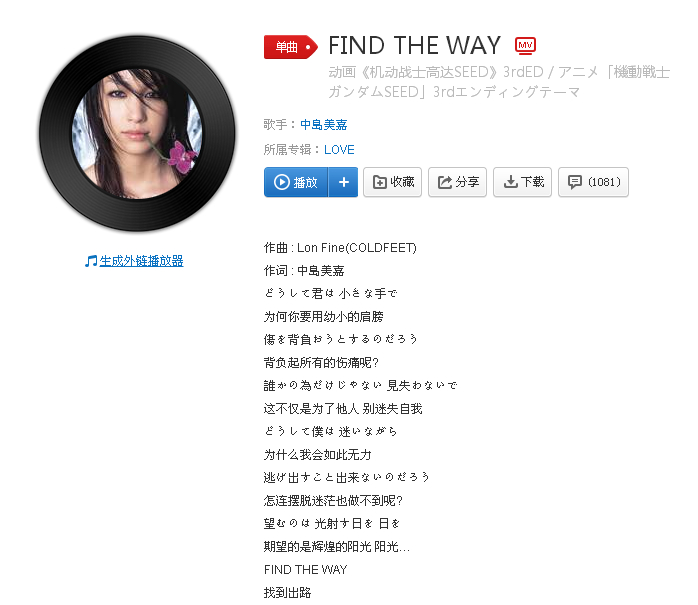The image size is (698, 605).
Task: Open artist page 中岛美嘉
Action: point(324,125)
